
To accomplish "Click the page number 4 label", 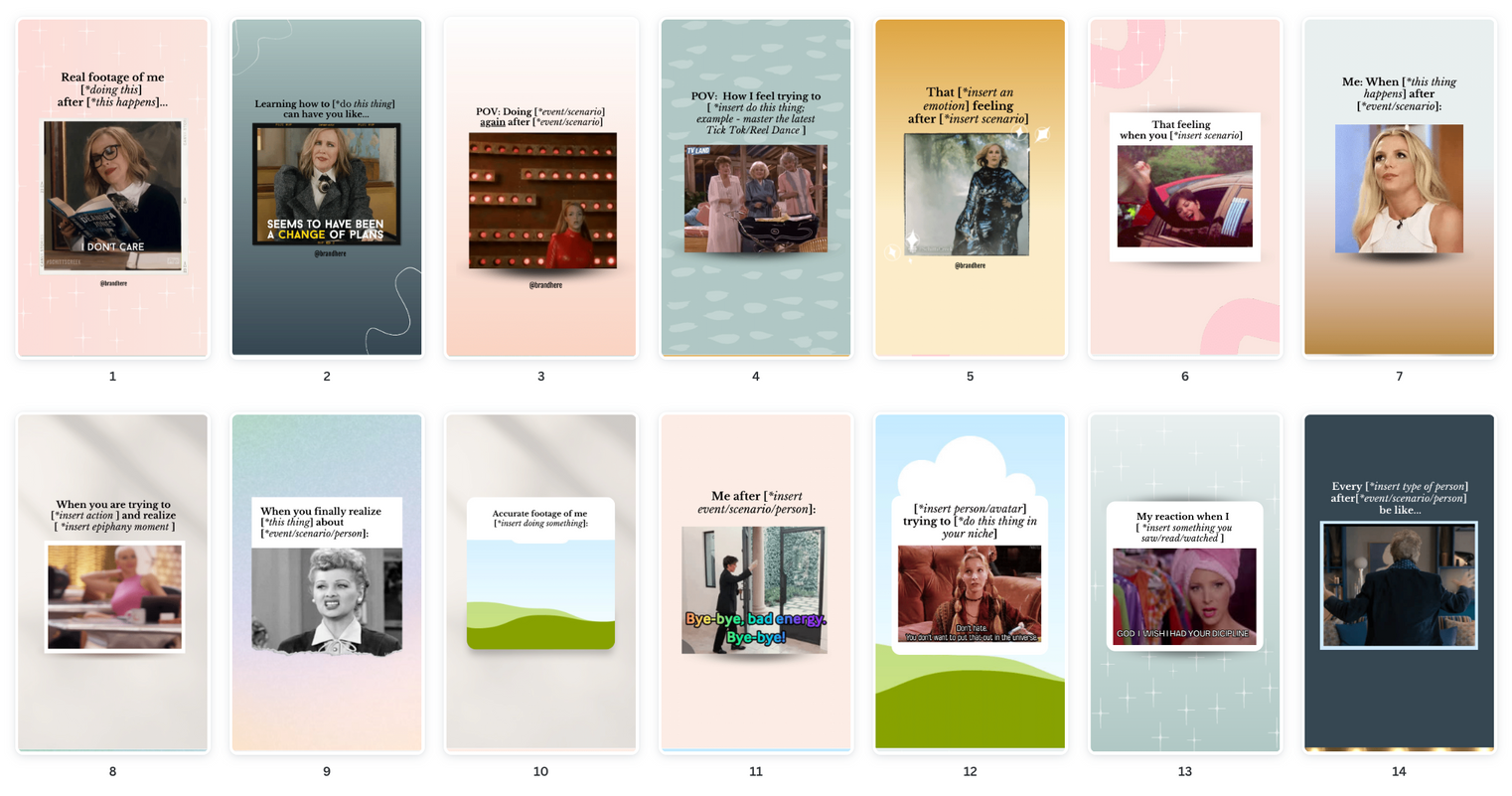I will pyautogui.click(x=756, y=377).
